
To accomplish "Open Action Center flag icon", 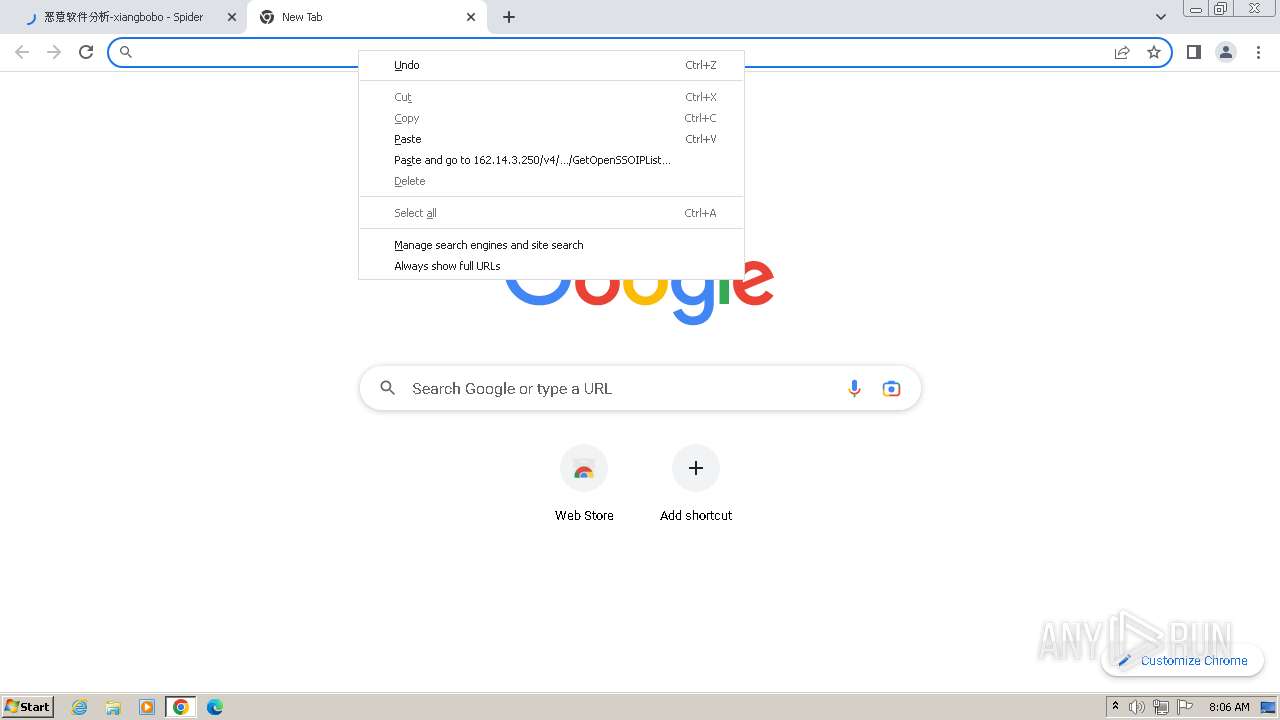I will pyautogui.click(x=1185, y=707).
